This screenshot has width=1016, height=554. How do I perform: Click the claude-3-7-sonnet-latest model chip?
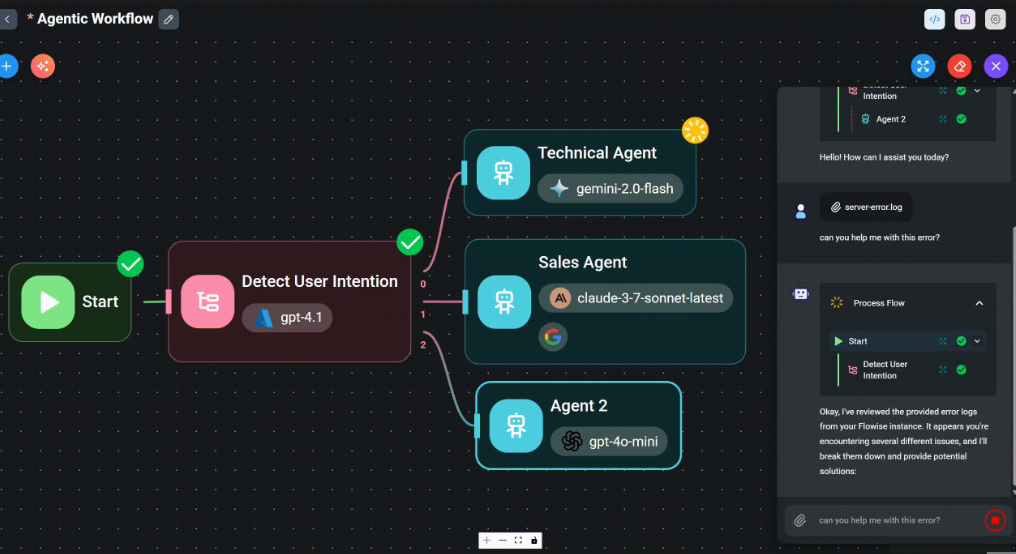click(x=636, y=298)
